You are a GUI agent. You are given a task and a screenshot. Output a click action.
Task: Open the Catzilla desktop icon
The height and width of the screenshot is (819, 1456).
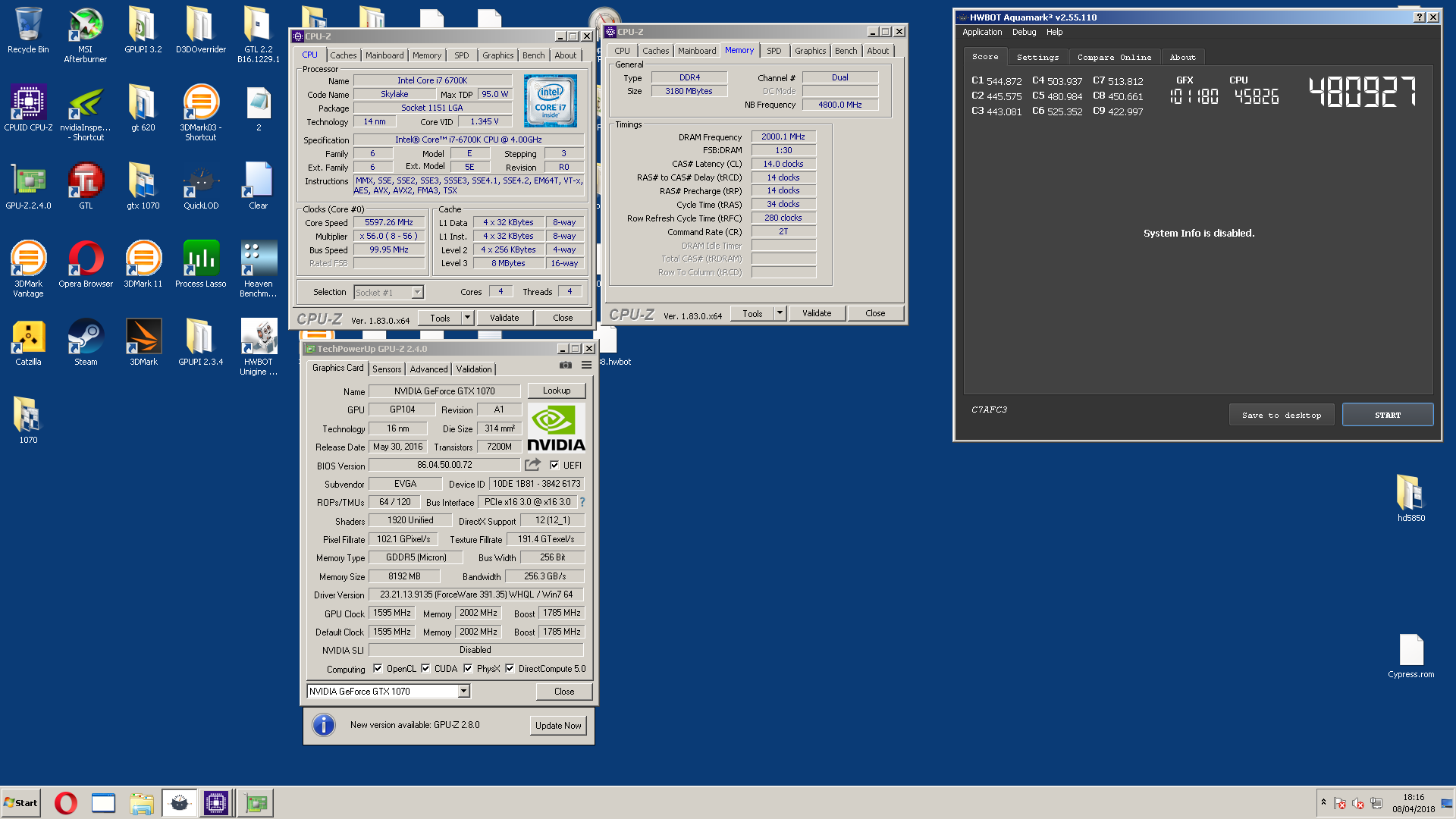28,342
